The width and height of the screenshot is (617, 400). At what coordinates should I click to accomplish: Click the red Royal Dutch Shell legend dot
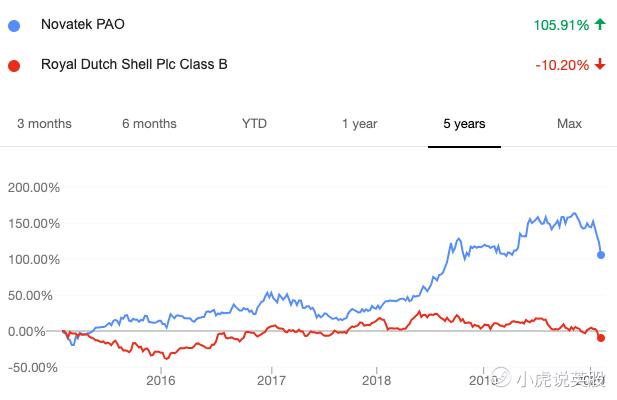(x=14, y=65)
